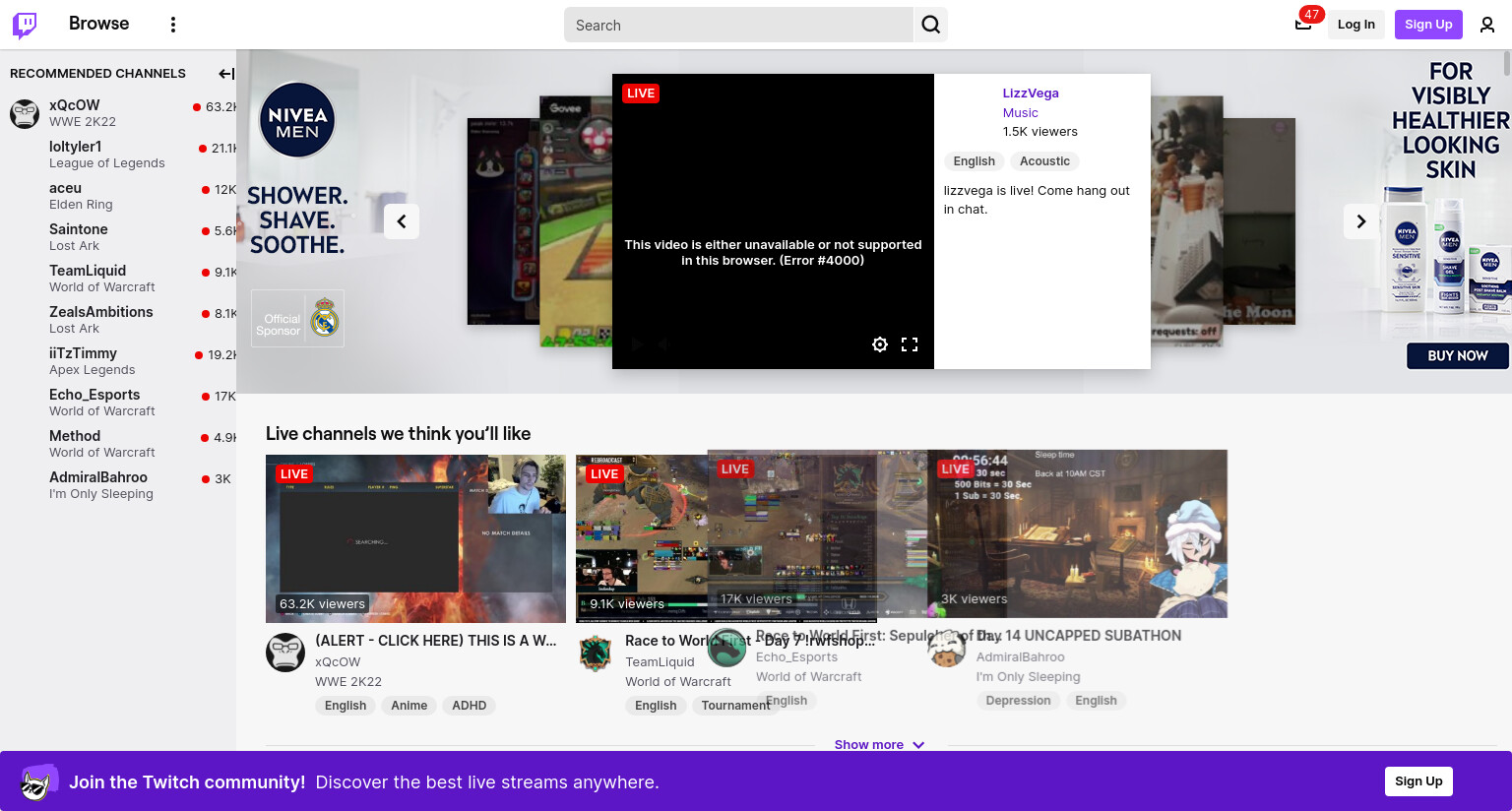Open TeamLiquid in recommended channels
The width and height of the screenshot is (1512, 811).
pyautogui.click(x=118, y=279)
